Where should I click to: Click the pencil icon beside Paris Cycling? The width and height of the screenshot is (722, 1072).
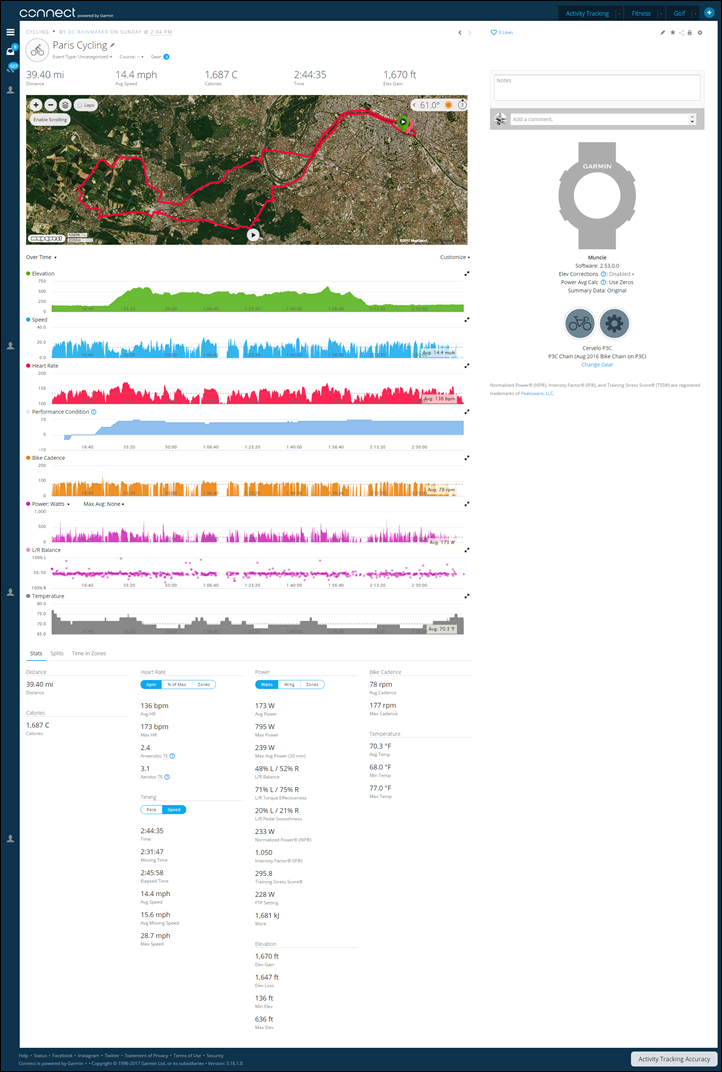click(112, 45)
